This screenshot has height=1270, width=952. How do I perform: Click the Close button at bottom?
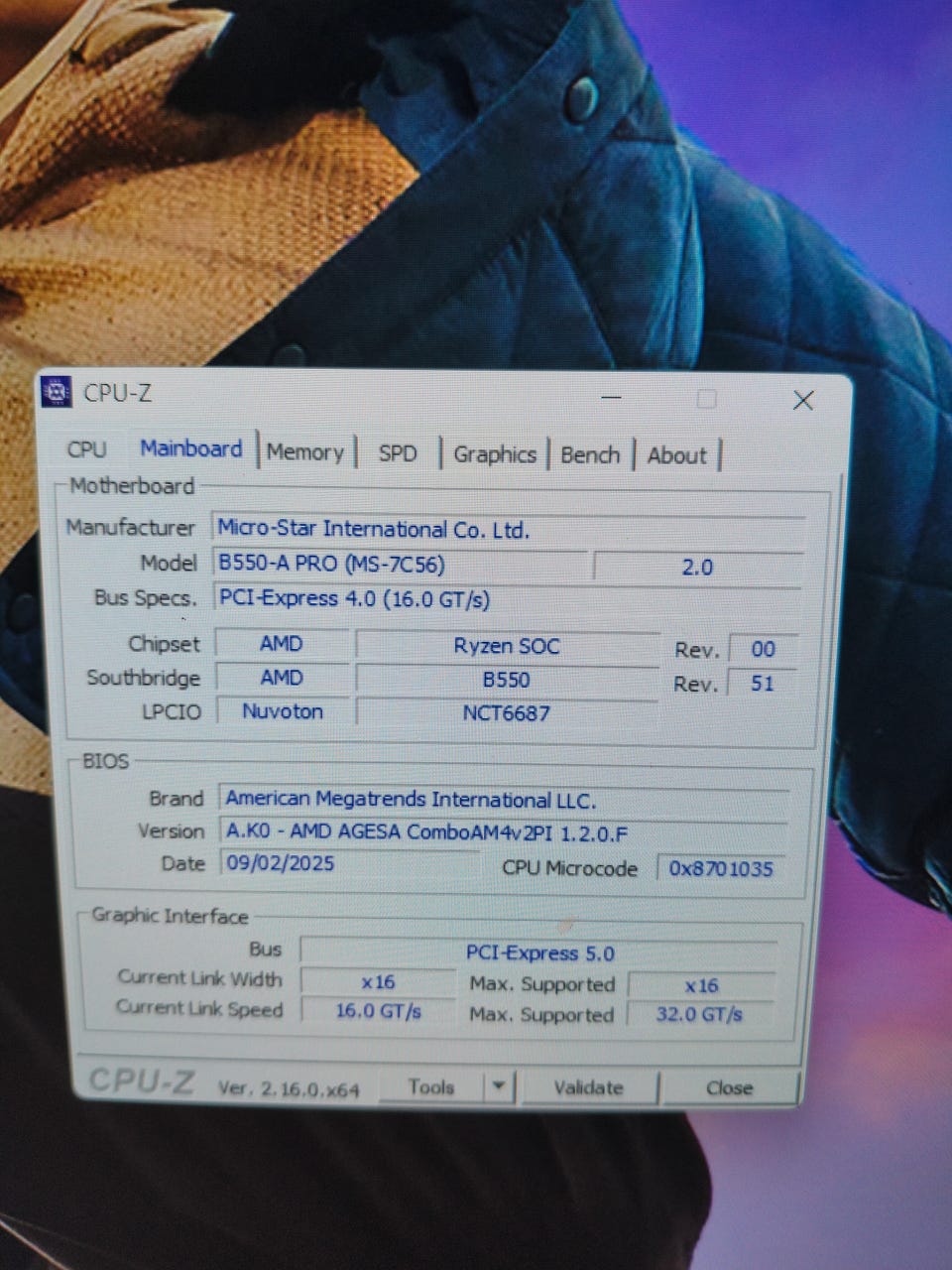click(729, 1088)
